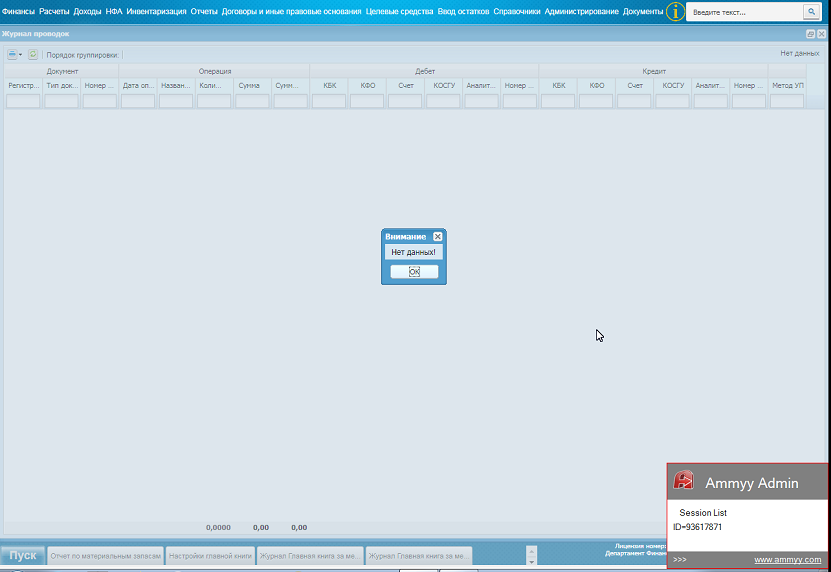Viewport: 831px width, 572px height.
Task: Click the restore icon of Журнал проводок window
Action: tap(810, 33)
